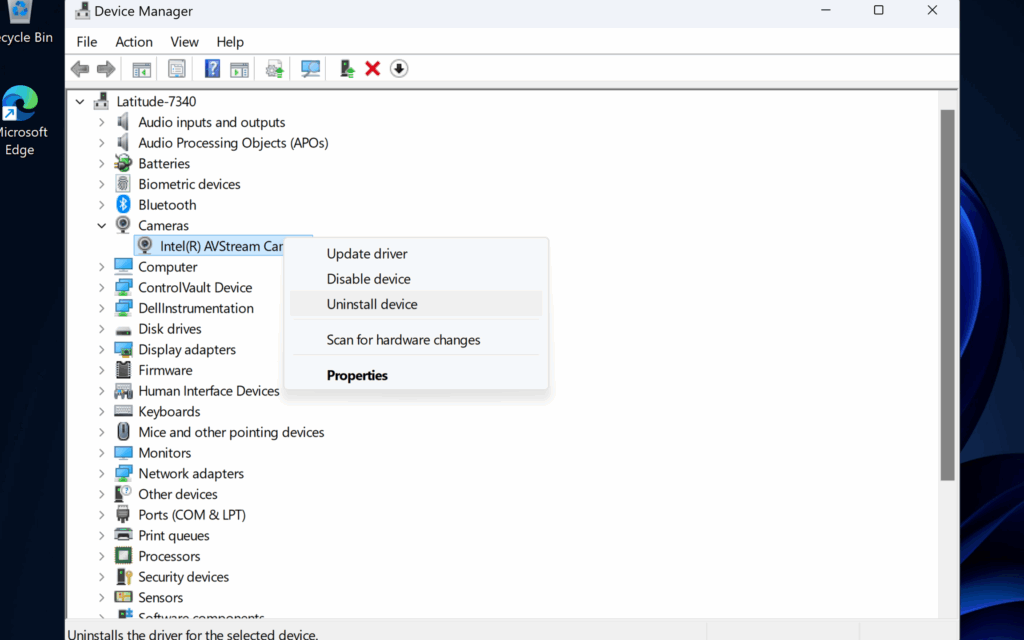Click the Properties toolbar icon
Image resolution: width=1024 pixels, height=640 pixels.
(x=177, y=69)
